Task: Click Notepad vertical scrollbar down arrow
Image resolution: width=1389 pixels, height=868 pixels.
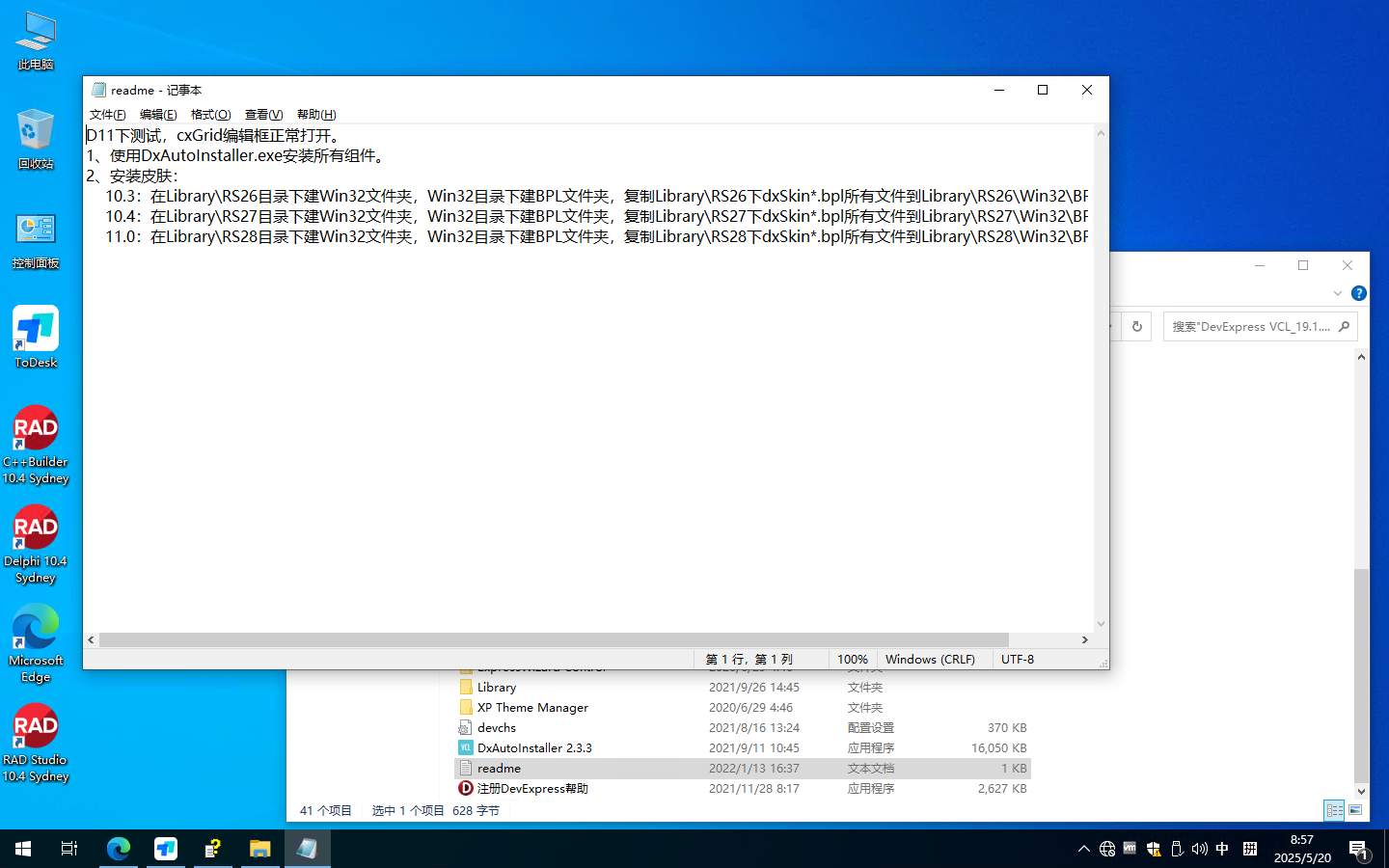Action: (x=1101, y=624)
